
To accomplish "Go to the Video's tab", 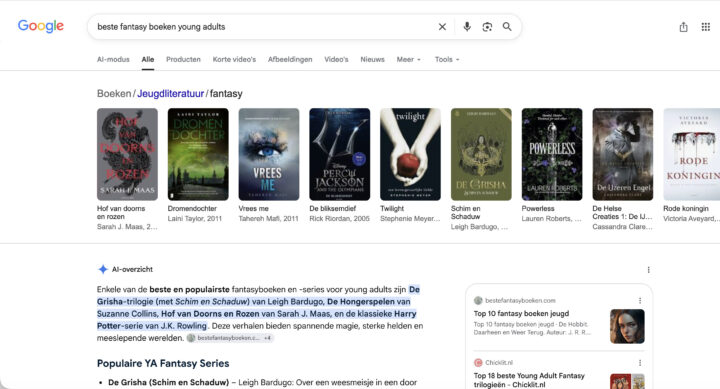I will click(336, 59).
